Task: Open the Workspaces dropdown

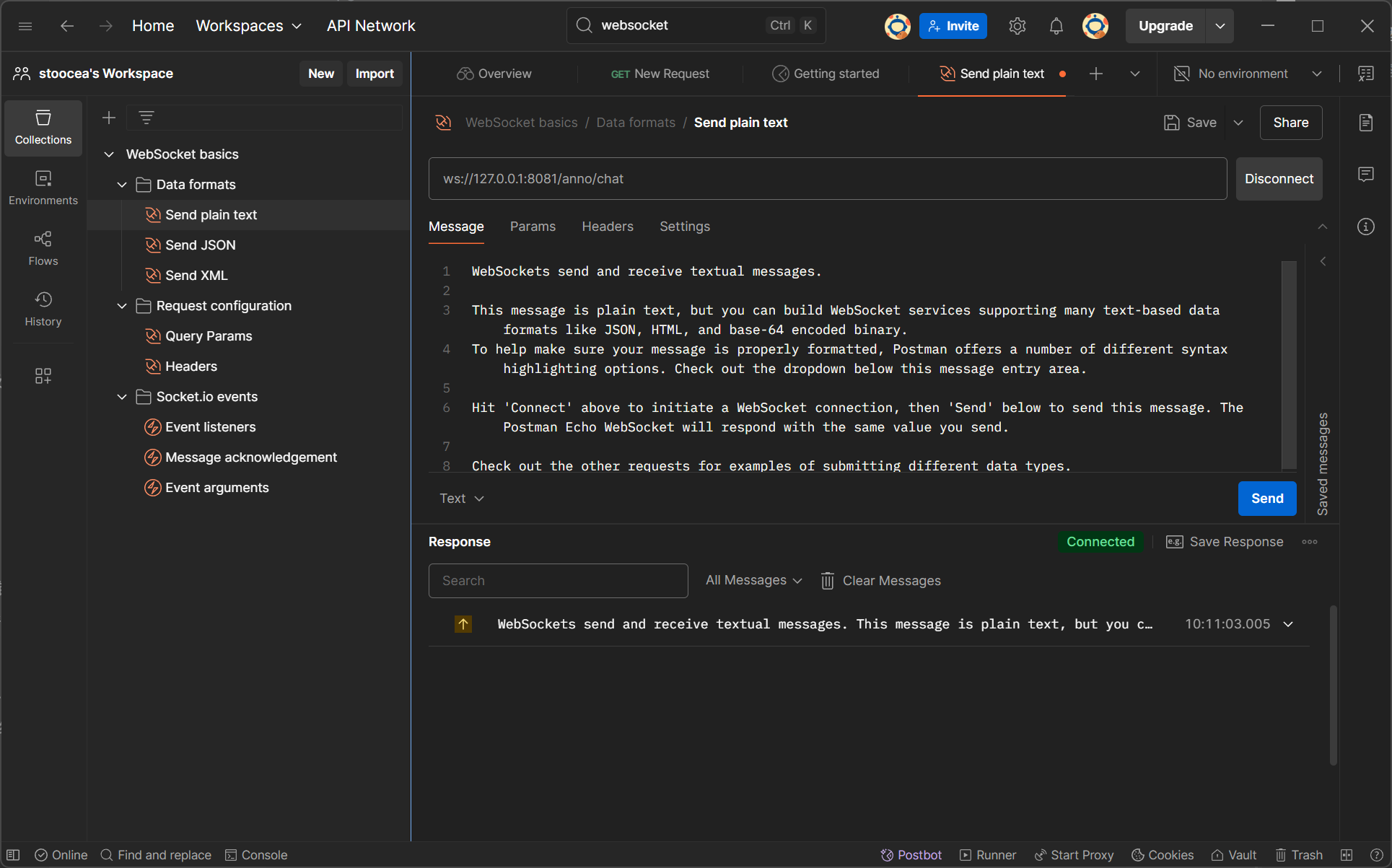Action: [249, 26]
